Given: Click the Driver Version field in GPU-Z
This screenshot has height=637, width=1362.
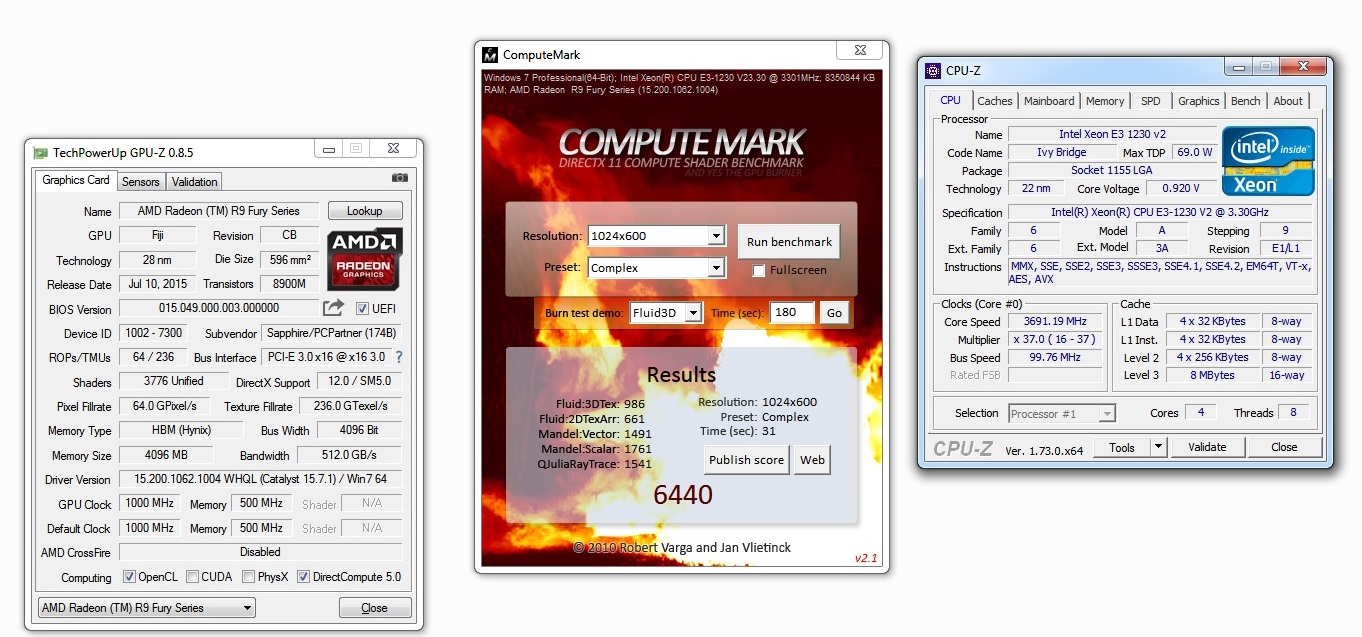Looking at the screenshot, I should [261, 480].
